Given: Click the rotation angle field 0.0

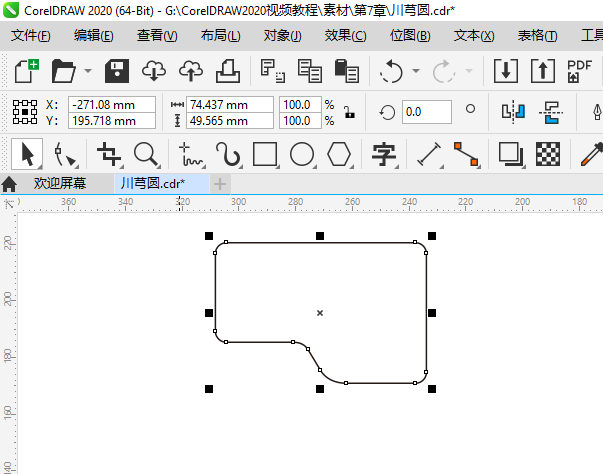Looking at the screenshot, I should click(426, 112).
